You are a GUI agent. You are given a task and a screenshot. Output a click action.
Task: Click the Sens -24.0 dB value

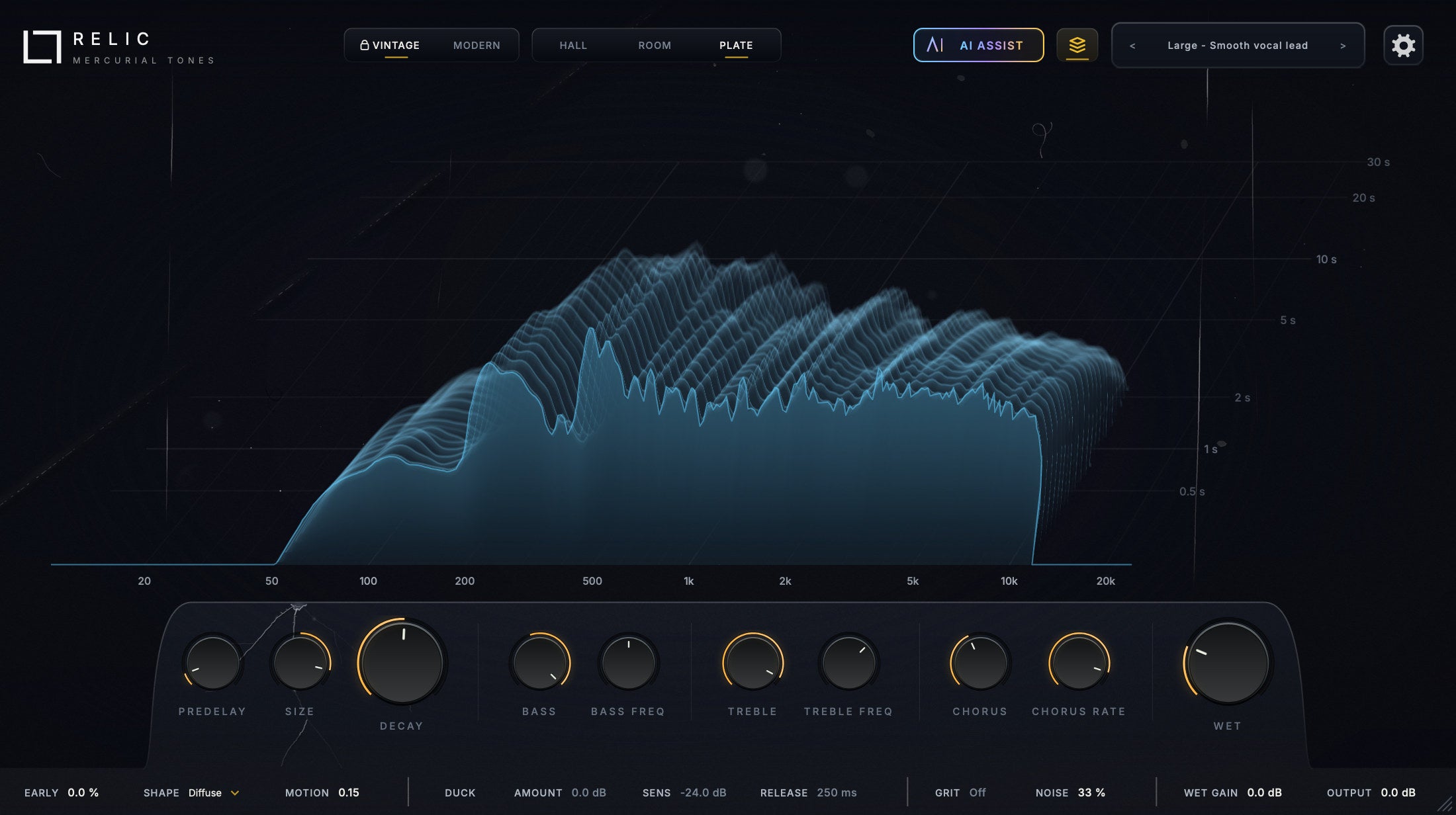click(x=703, y=793)
